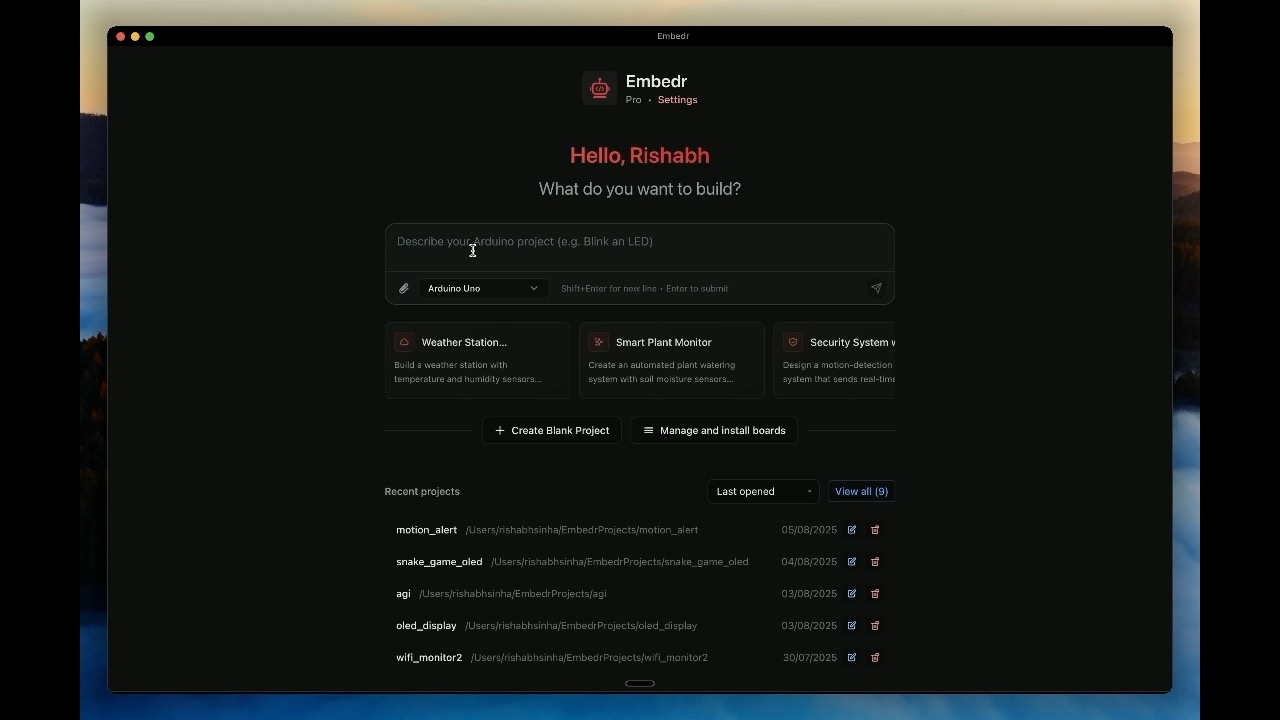Click edit icon for agi project
The image size is (1280, 720).
[852, 594]
